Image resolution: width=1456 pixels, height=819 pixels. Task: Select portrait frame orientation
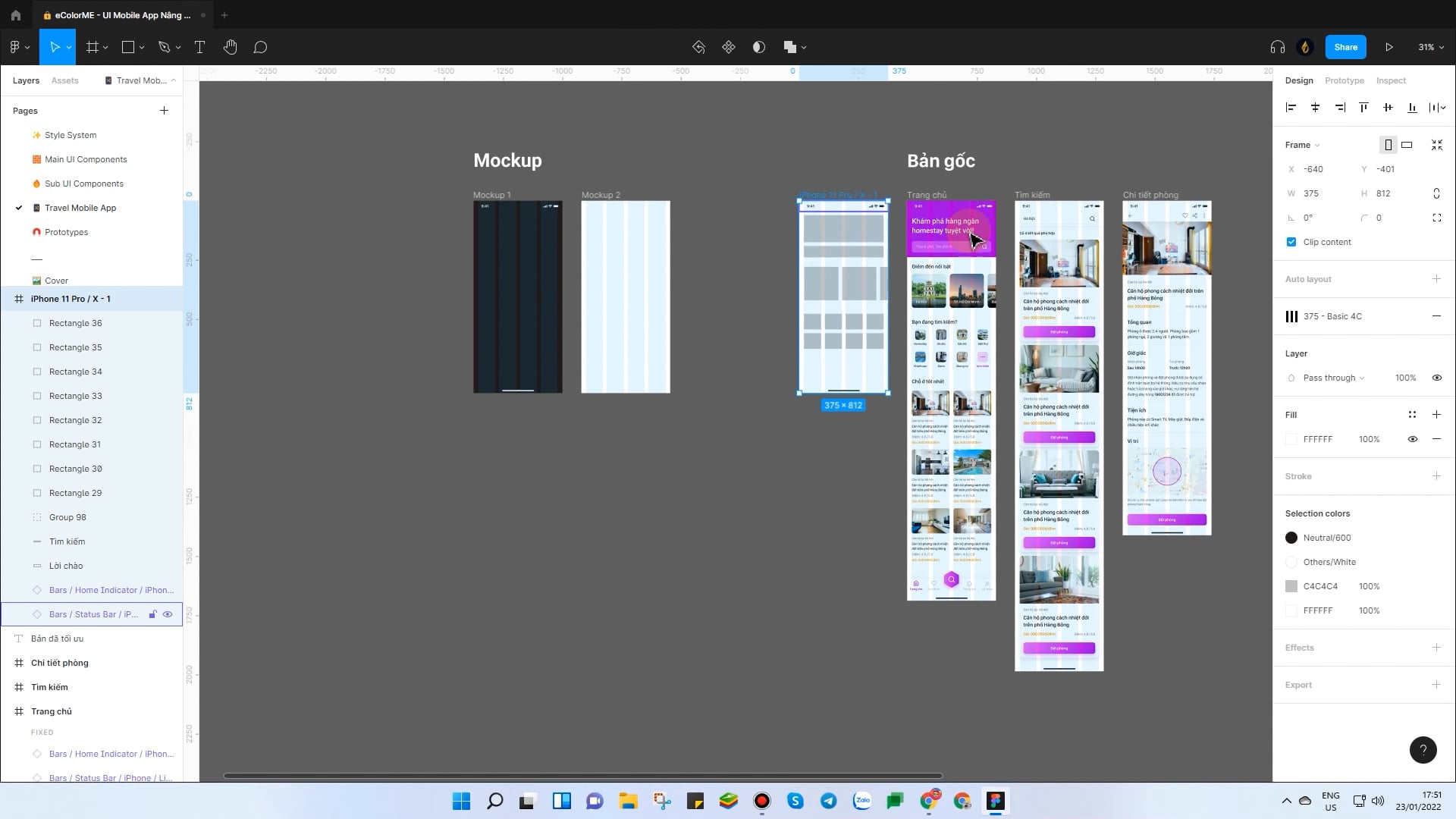point(1388,145)
